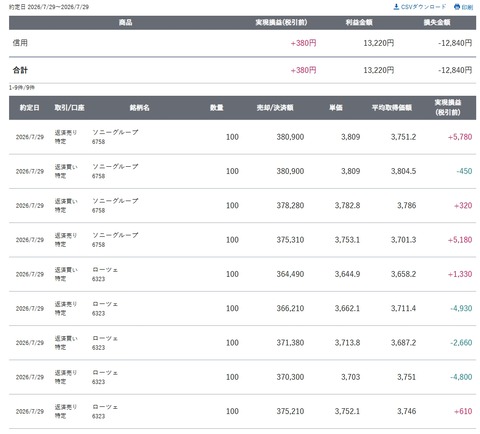Select 返済買い 特定 in the -450 row
Screen dimensions: 480x434
tap(66, 171)
